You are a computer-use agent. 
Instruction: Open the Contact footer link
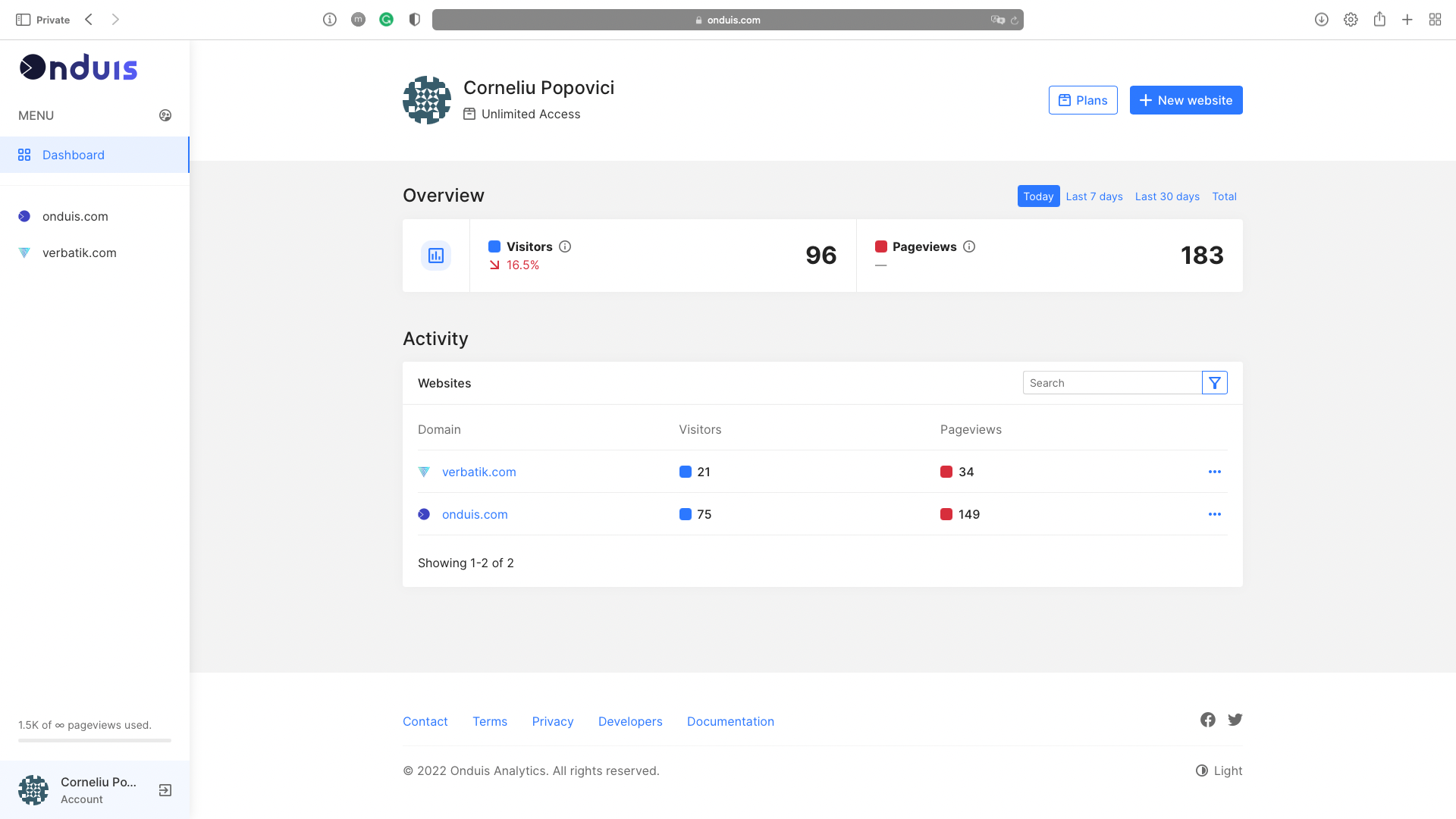click(x=425, y=721)
